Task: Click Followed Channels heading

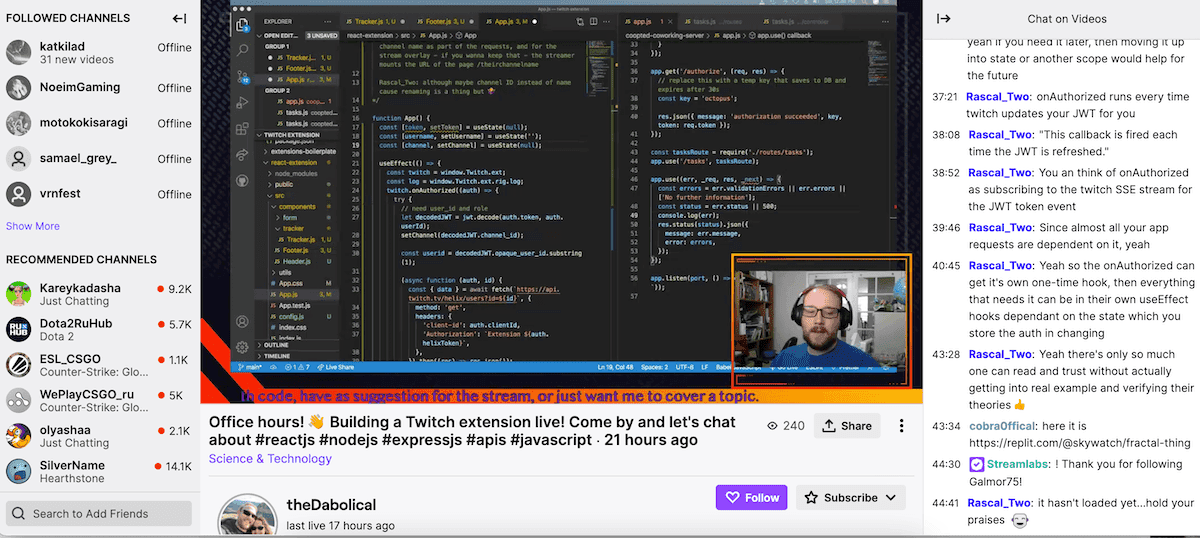Action: click(68, 18)
